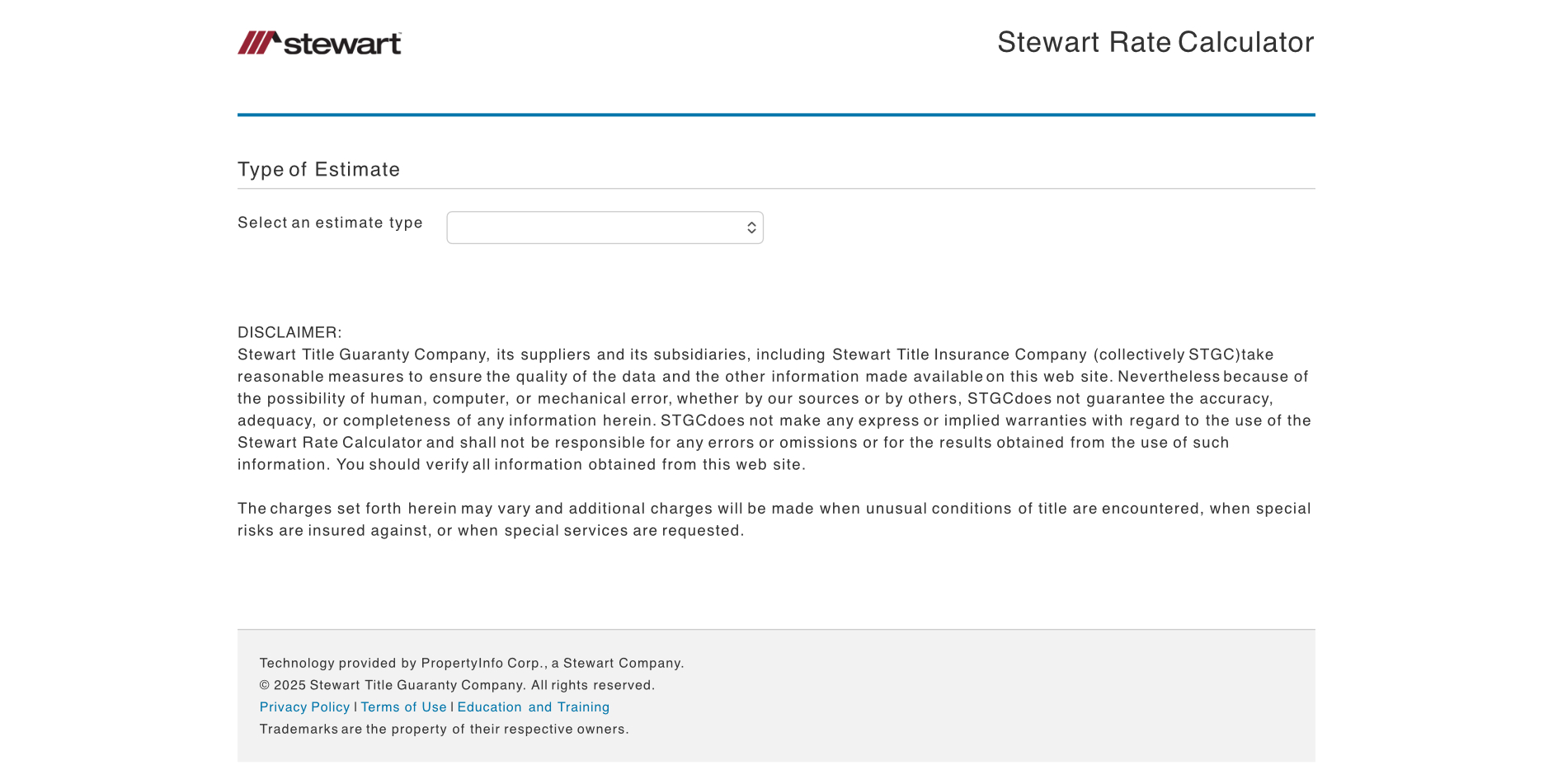Visit the Education and Training page
The height and width of the screenshot is (784, 1553).
533,707
